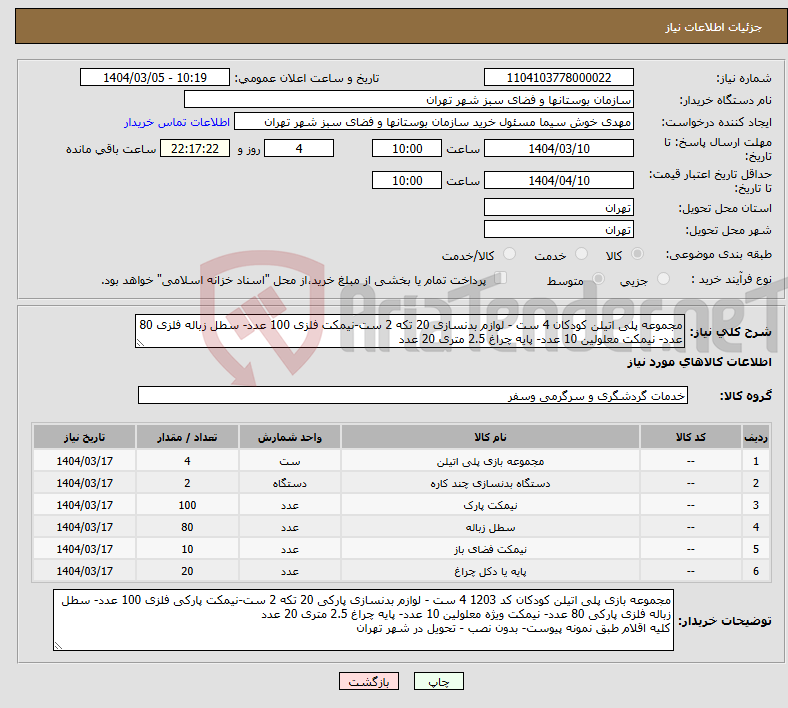Click the توضیحات خریدار notes box
The image size is (788, 708).
363,620
